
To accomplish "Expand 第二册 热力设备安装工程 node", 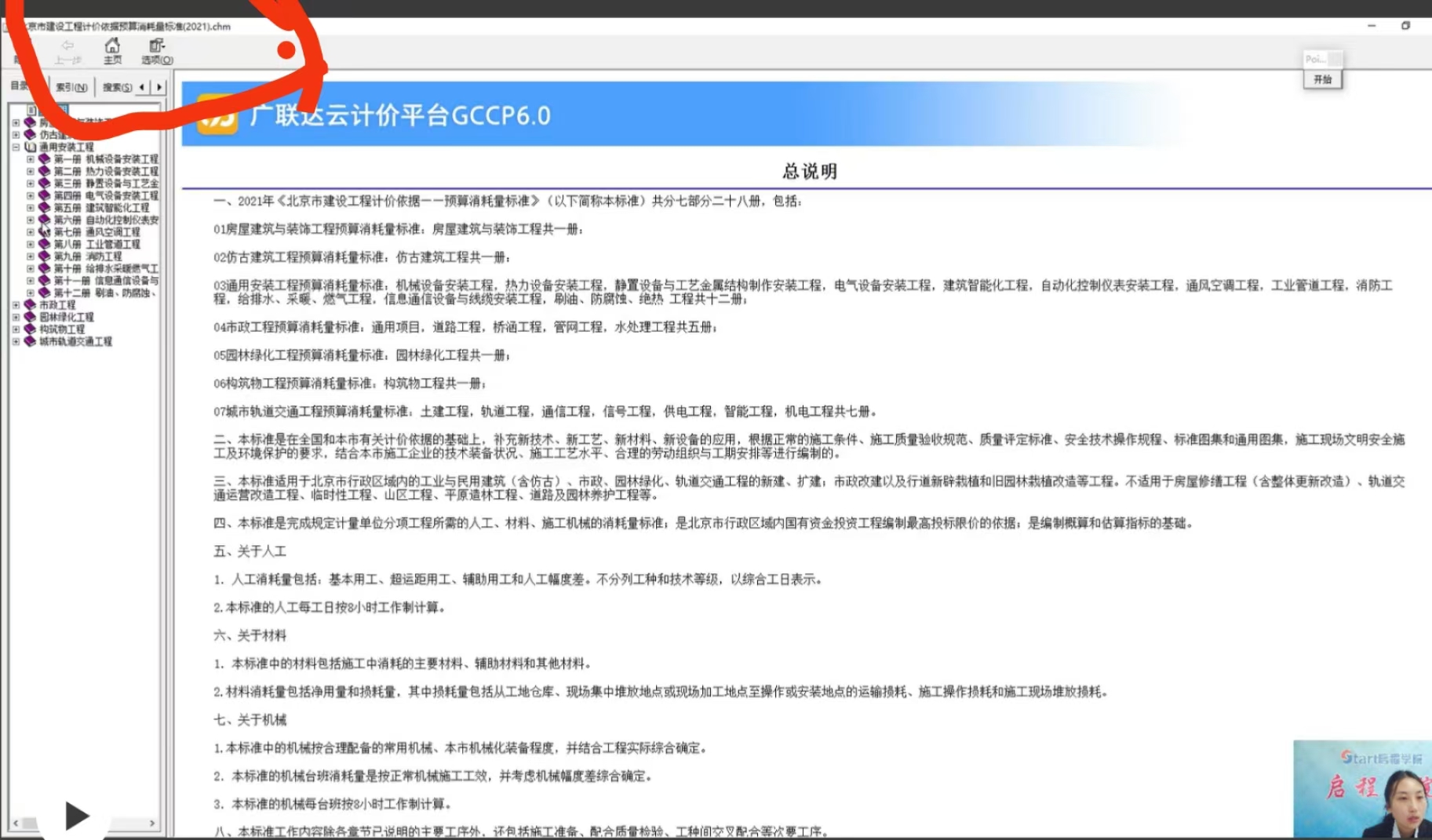I will [x=31, y=171].
